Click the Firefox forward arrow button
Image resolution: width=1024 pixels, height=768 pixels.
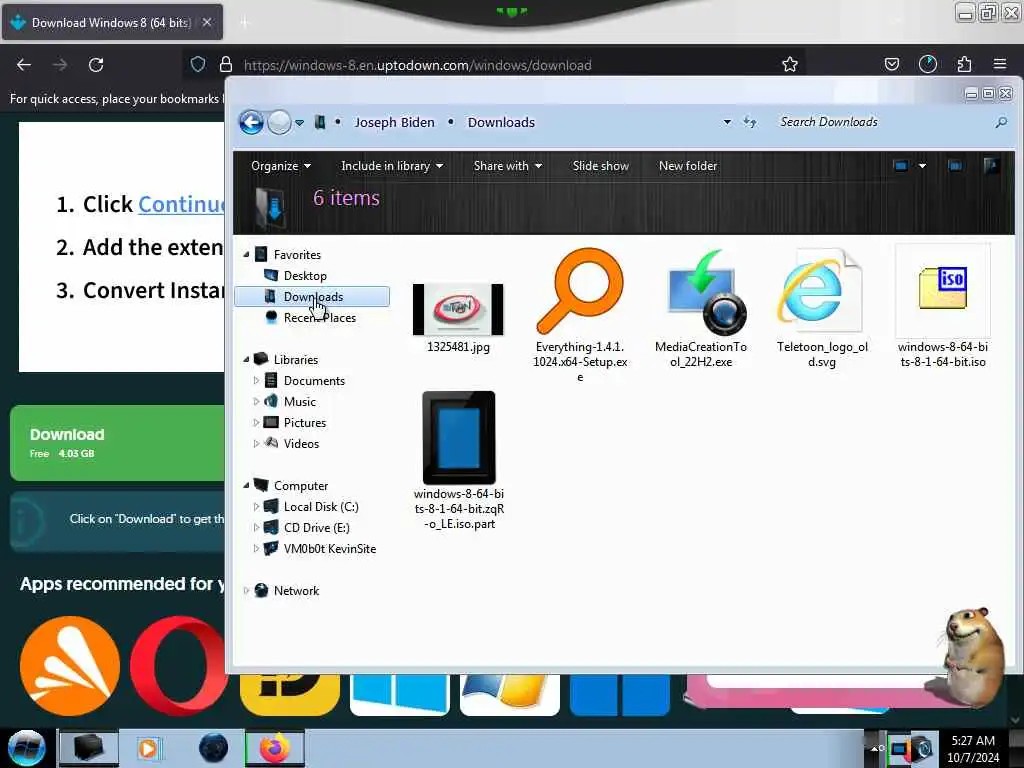click(x=60, y=65)
